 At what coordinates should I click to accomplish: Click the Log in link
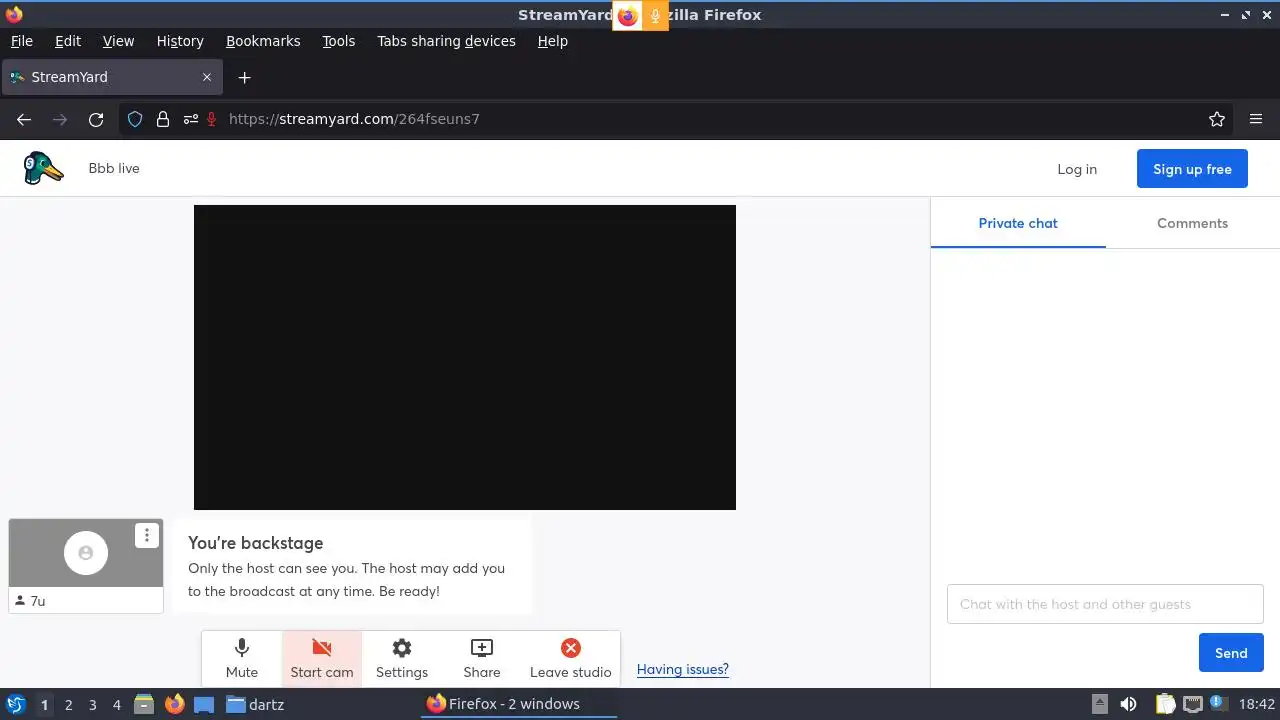tap(1077, 169)
